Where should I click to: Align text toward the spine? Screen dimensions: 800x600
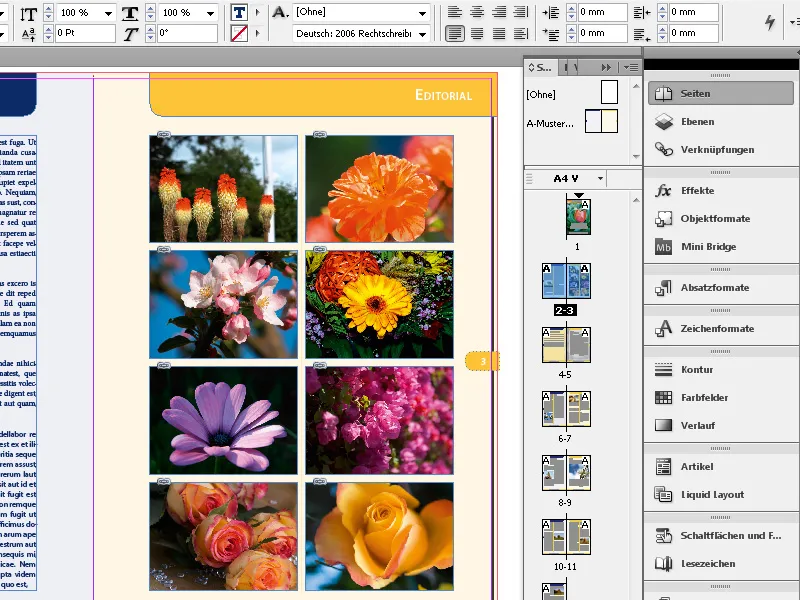point(520,12)
